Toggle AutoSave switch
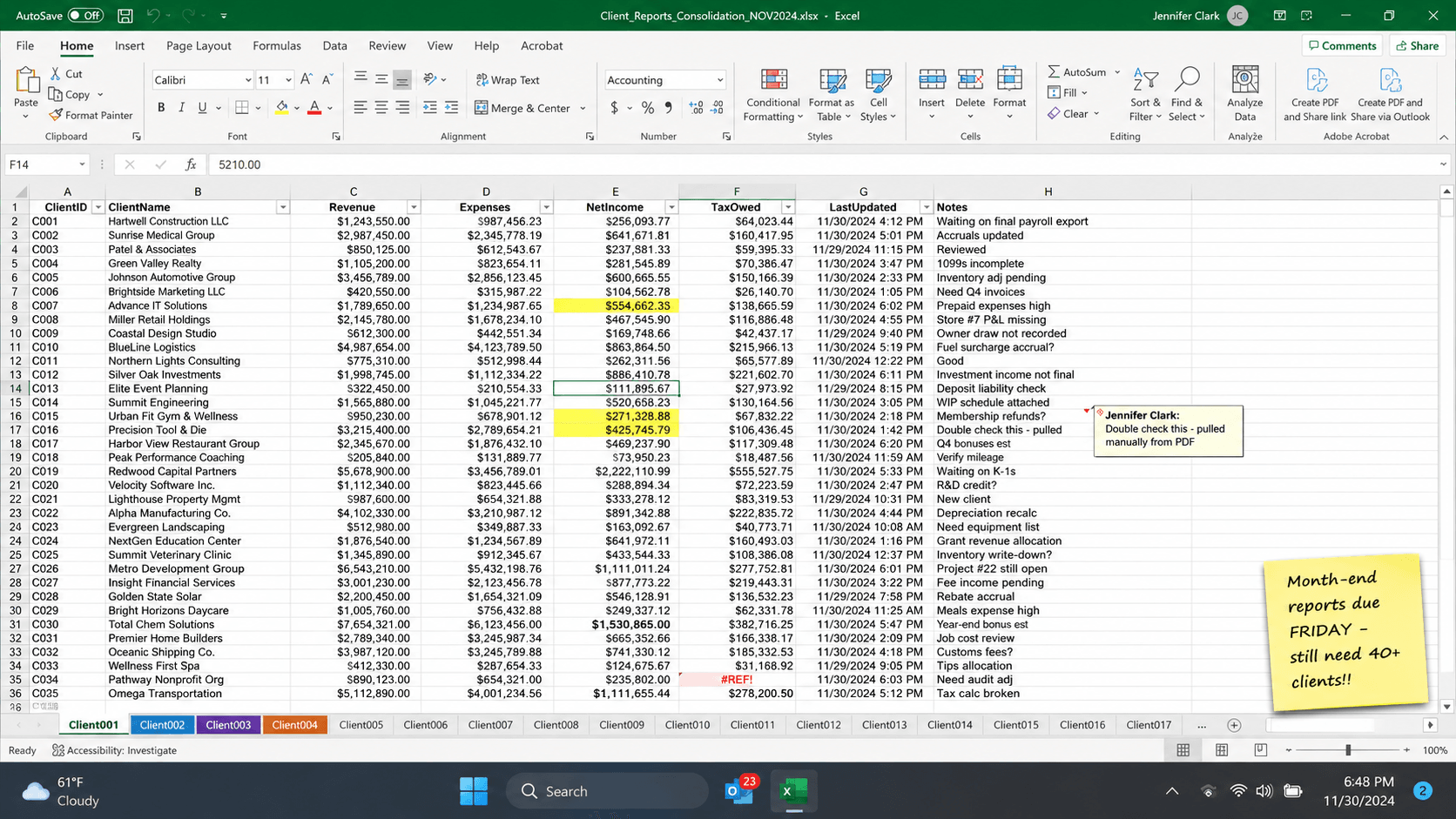The height and width of the screenshot is (819, 1456). point(86,16)
